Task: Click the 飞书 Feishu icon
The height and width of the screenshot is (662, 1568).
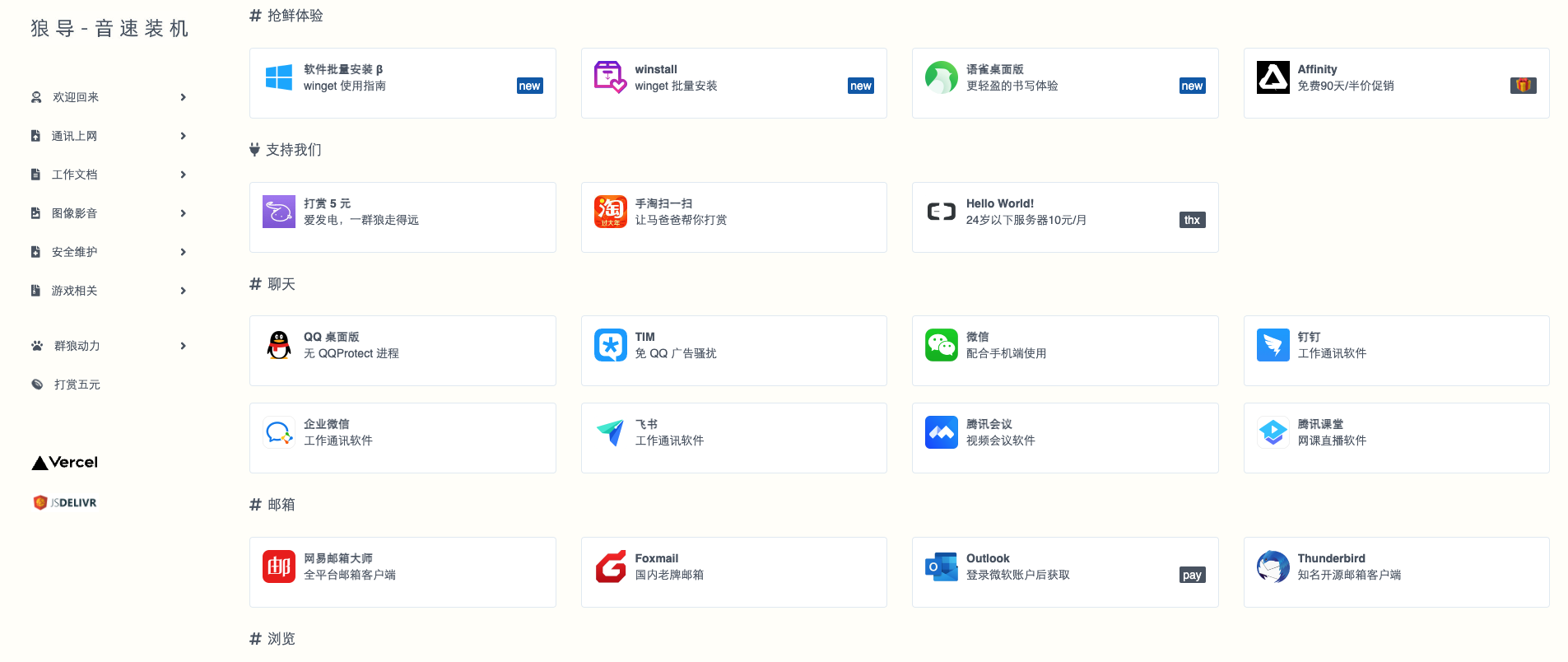Action: click(x=610, y=432)
